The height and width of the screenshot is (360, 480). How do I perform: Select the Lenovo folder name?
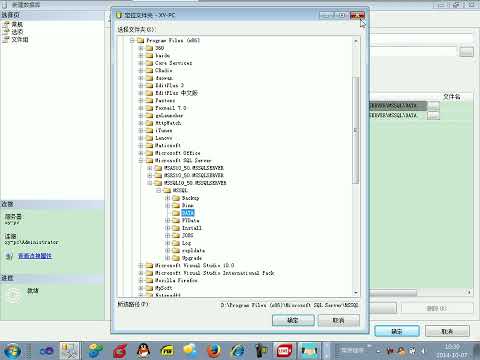pyautogui.click(x=164, y=138)
